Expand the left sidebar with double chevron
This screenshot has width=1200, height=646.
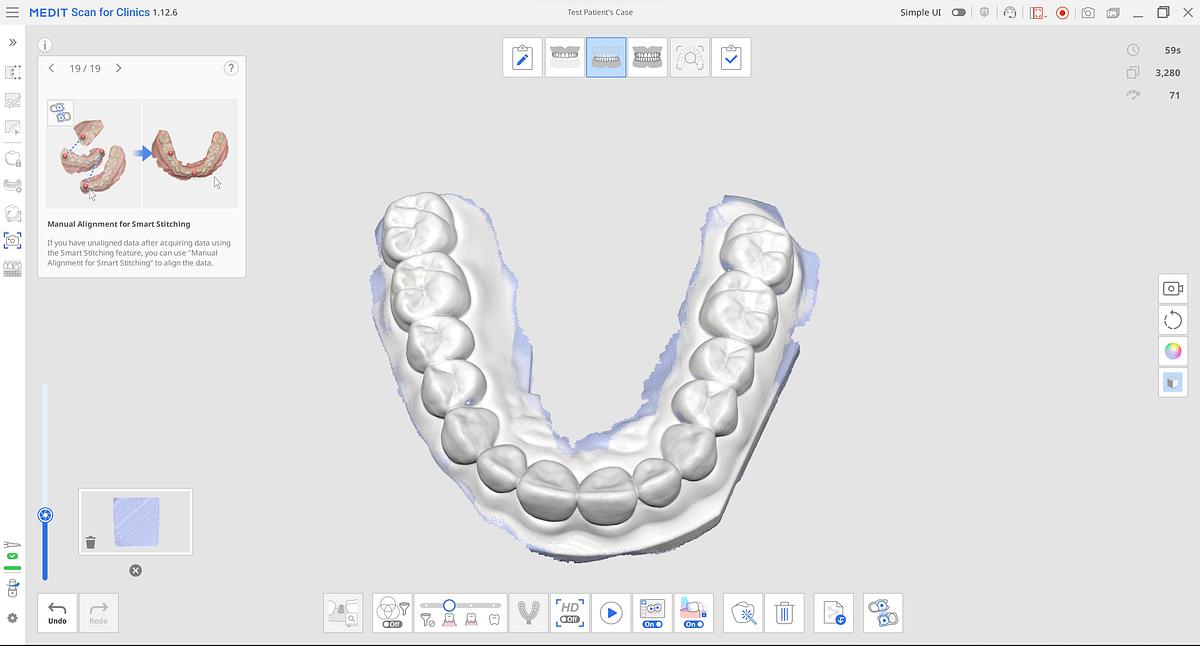[x=13, y=43]
